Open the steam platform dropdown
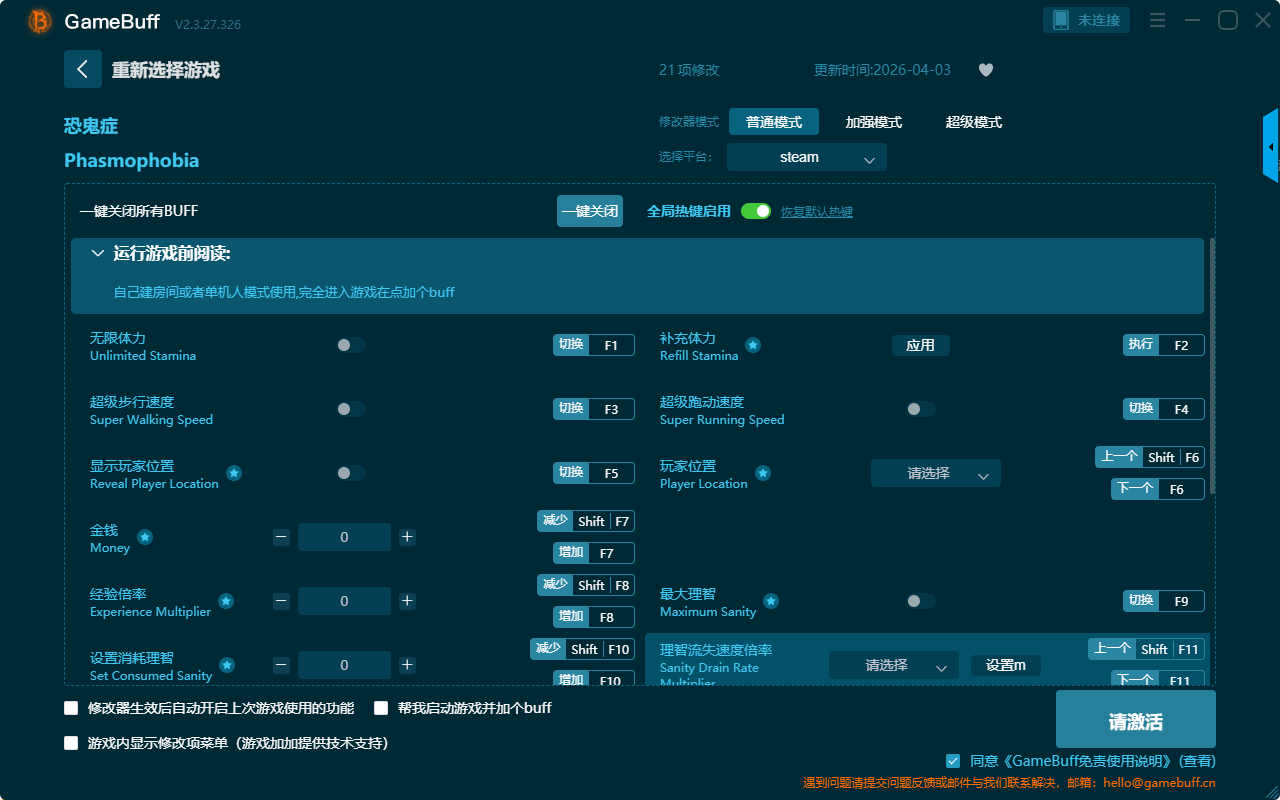 806,157
